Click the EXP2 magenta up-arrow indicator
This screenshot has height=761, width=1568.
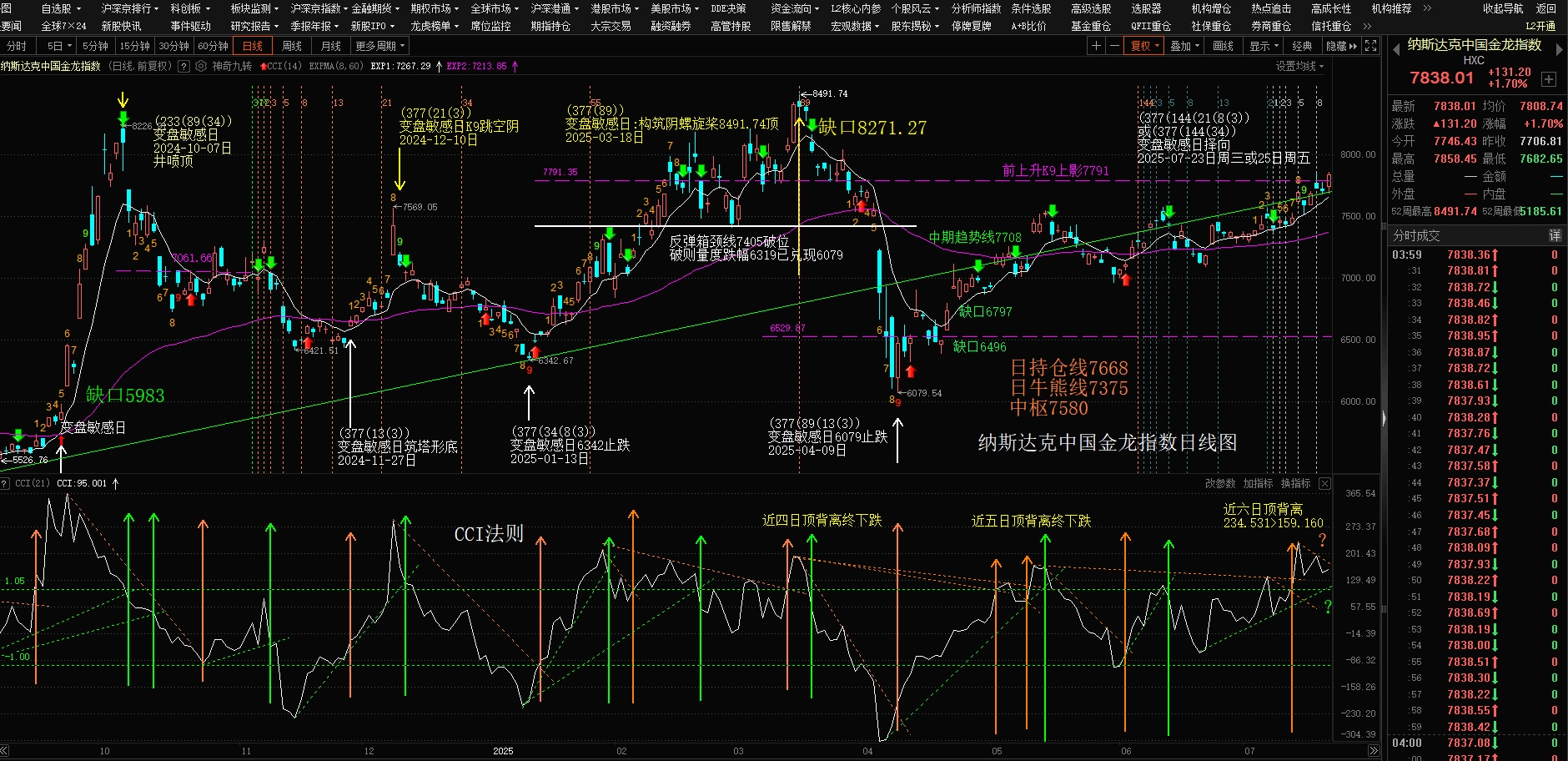[515, 66]
